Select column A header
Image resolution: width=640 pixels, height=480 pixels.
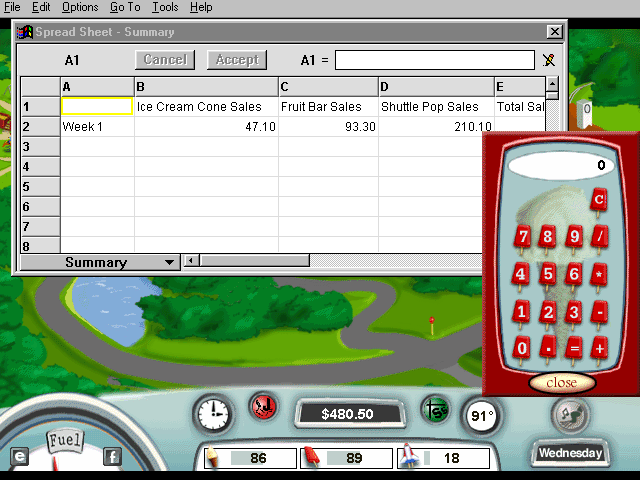(97, 87)
